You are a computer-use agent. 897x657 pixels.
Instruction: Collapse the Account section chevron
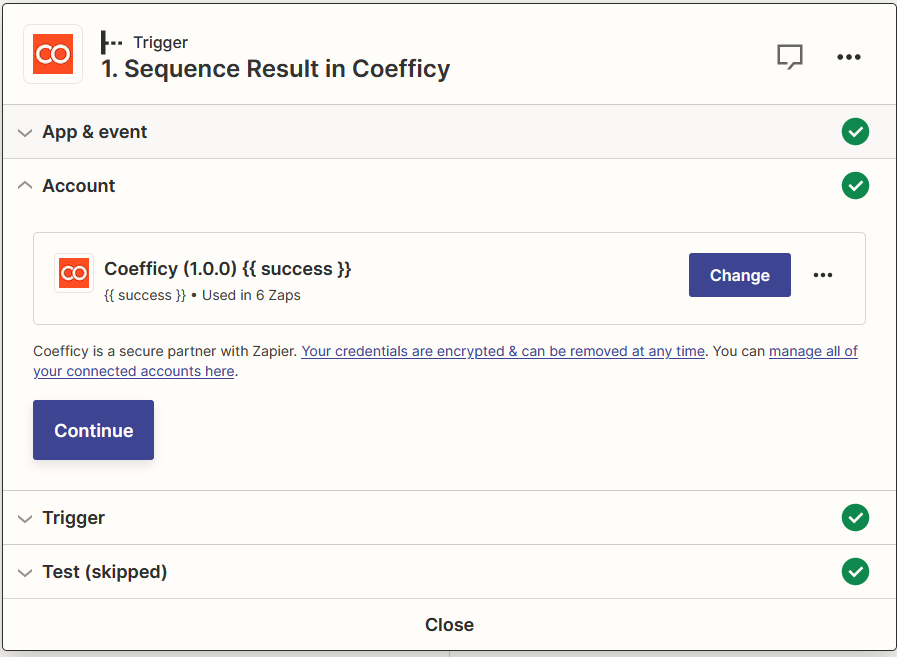25,186
